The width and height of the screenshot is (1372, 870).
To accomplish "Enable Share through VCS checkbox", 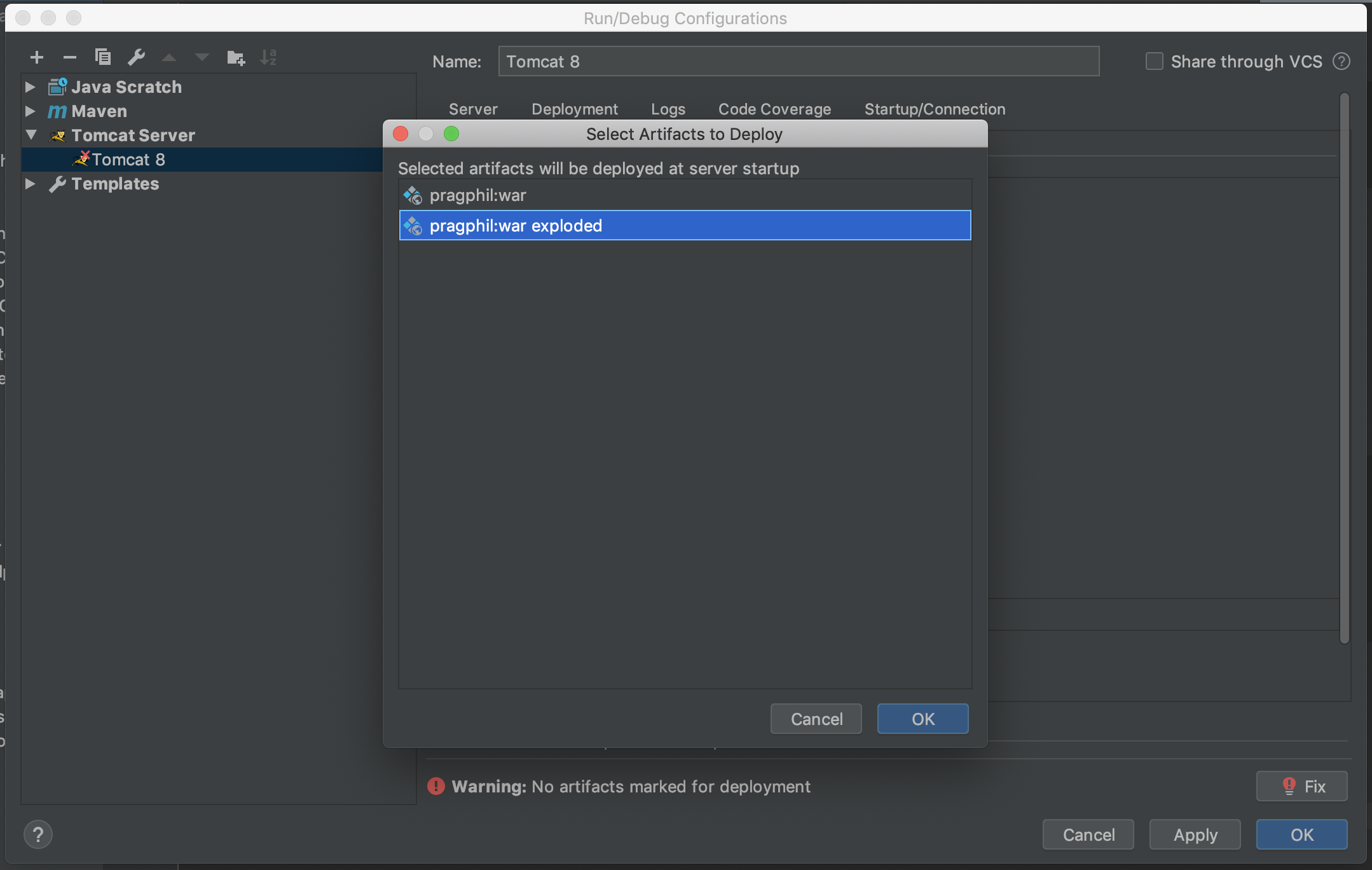I will [1154, 62].
